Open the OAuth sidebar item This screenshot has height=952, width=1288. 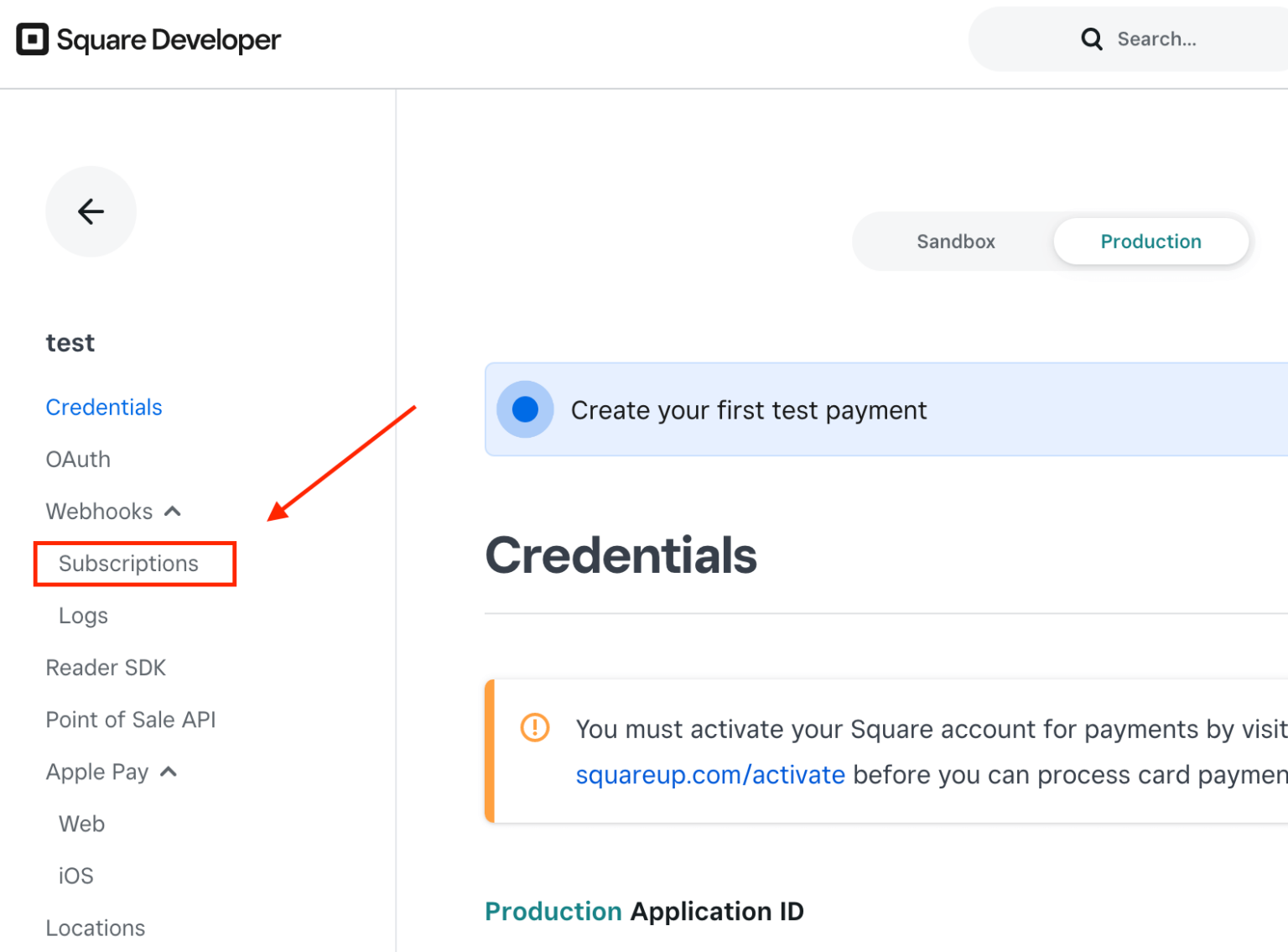click(x=78, y=459)
